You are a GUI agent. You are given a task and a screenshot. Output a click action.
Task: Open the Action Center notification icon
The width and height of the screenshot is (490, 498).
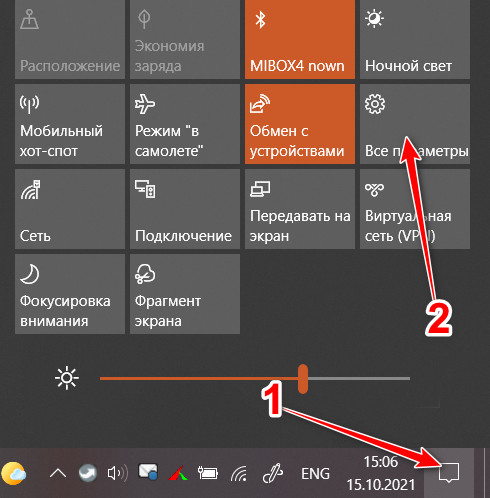coord(449,473)
